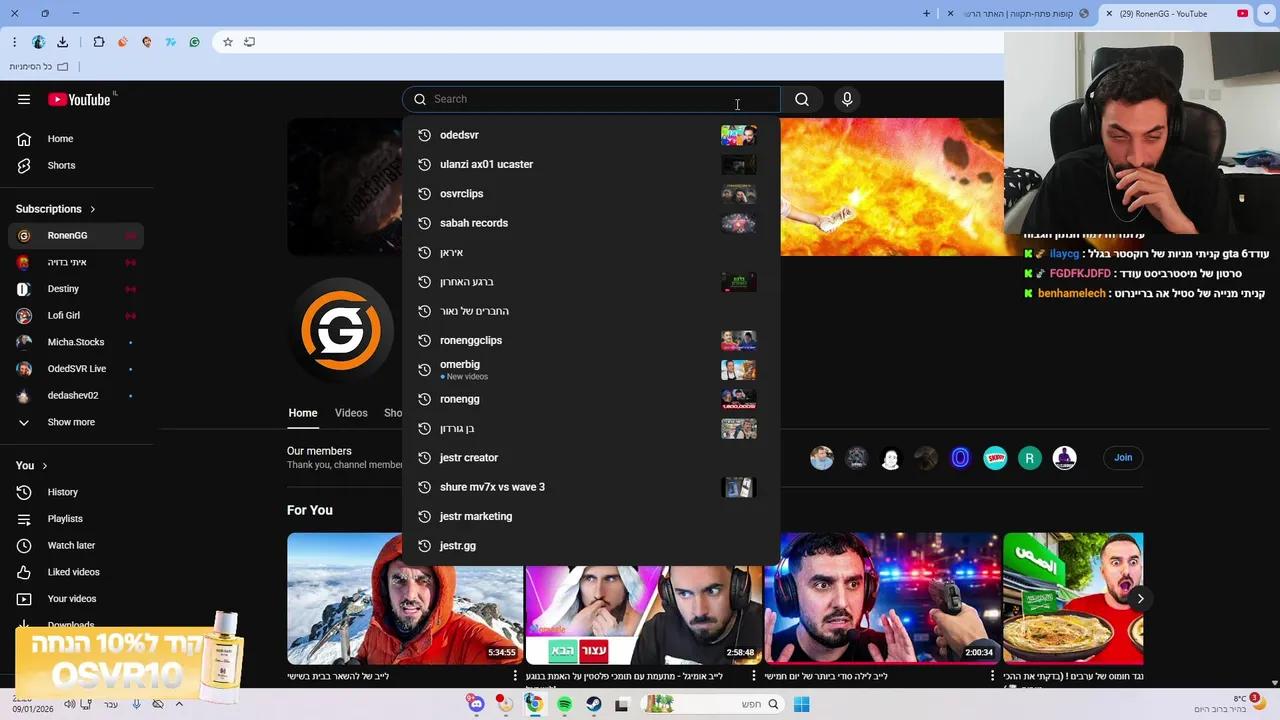Activate voice search microphone
Screen dimensions: 1280x720
(847, 99)
